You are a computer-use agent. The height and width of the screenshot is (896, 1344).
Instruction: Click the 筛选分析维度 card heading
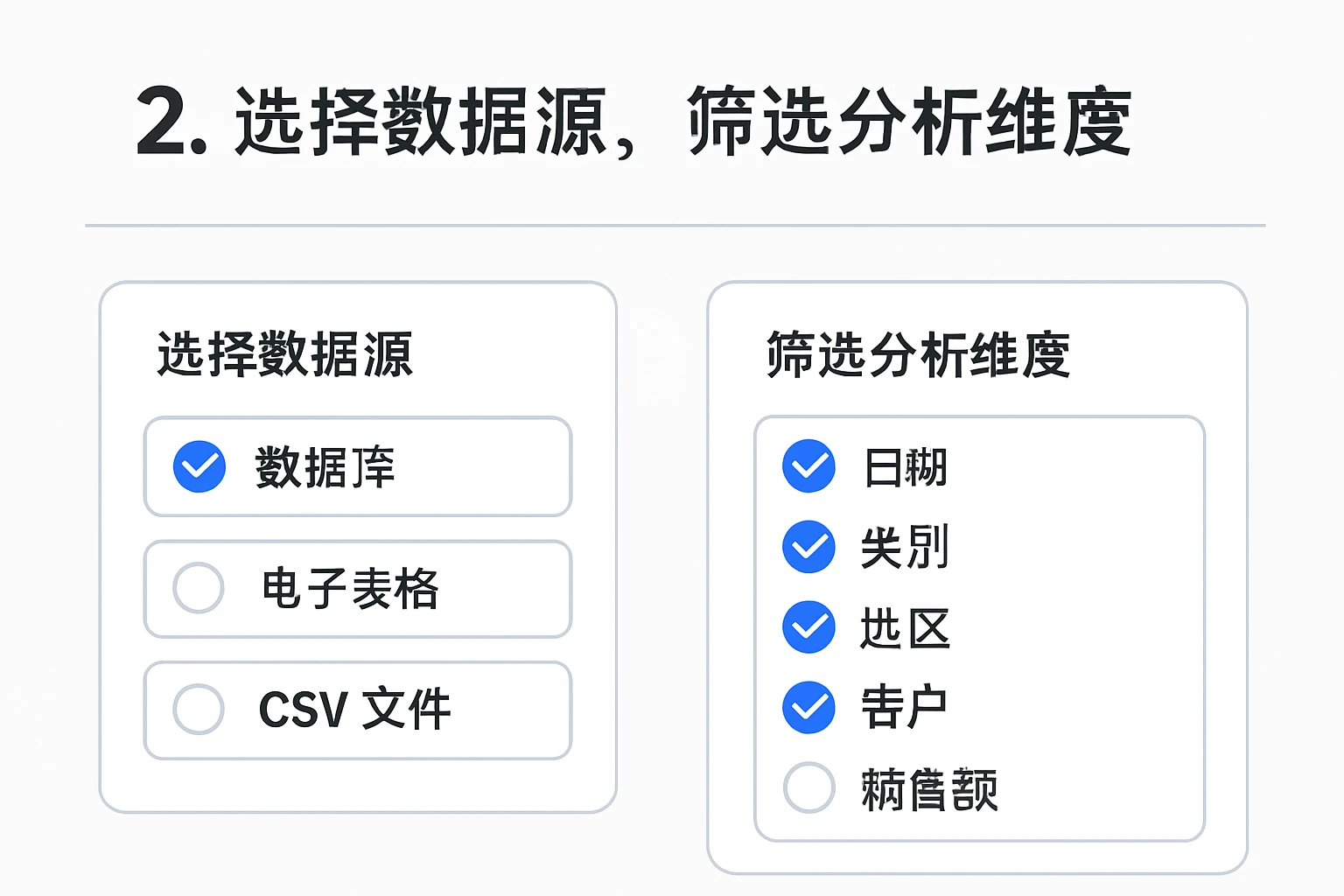click(x=918, y=354)
